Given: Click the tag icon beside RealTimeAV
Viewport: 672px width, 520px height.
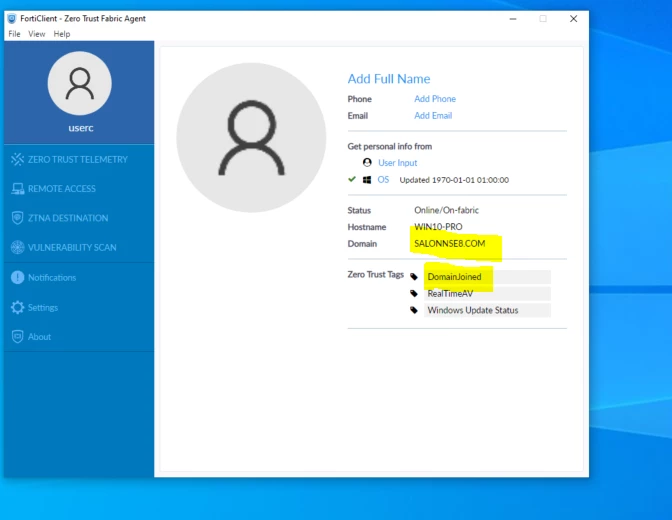Looking at the screenshot, I should click(414, 293).
